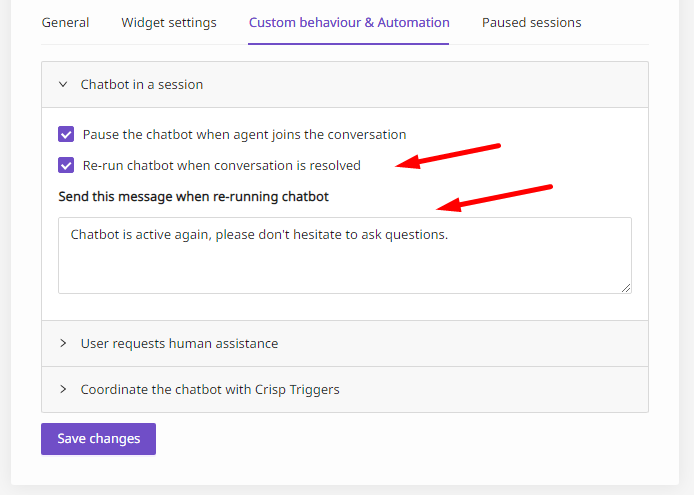
Task: Click the arrow icon next to Crisp Triggers section
Action: pos(63,389)
